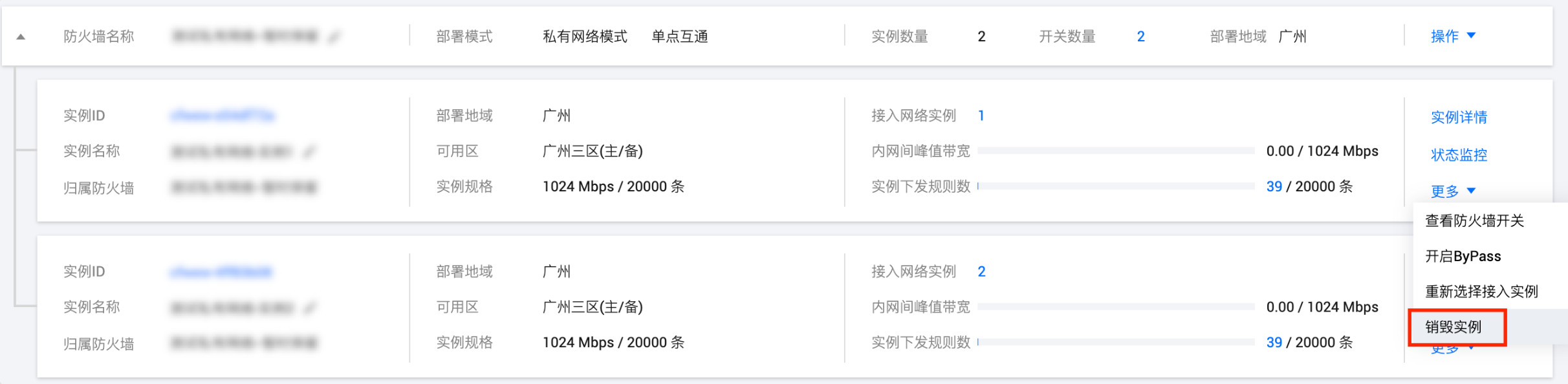Viewport: 1568px width, 384px height.
Task: Click second instance's 接入网络实例 count 2
Action: pyautogui.click(x=981, y=272)
